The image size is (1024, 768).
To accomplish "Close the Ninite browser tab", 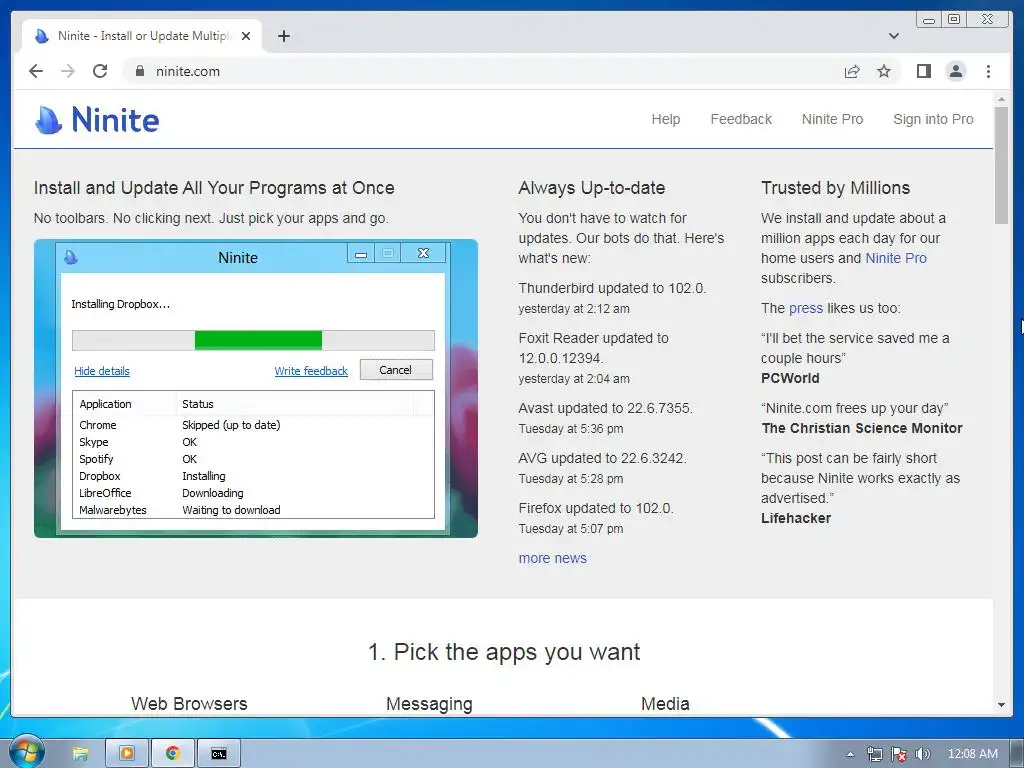I will coord(246,36).
